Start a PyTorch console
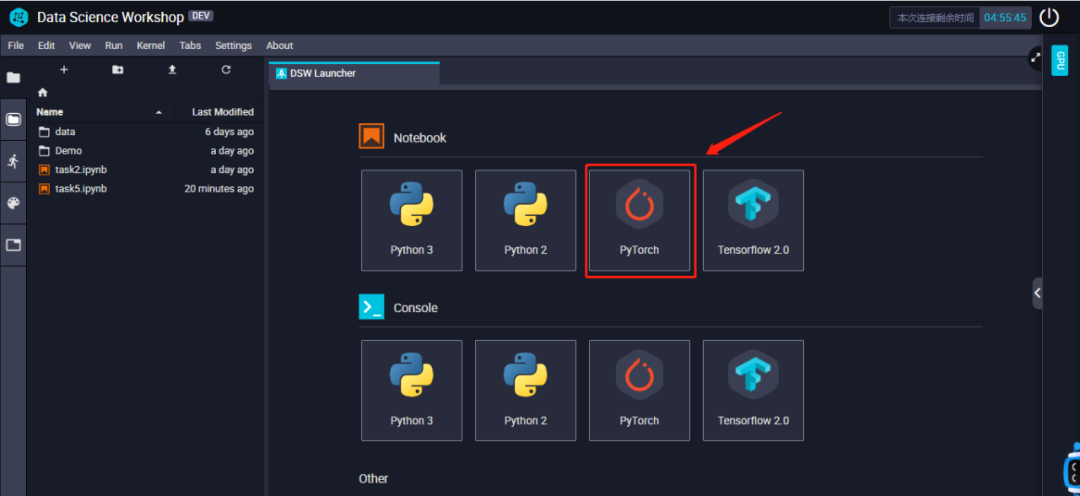Viewport: 1080px width, 496px height. (x=639, y=391)
